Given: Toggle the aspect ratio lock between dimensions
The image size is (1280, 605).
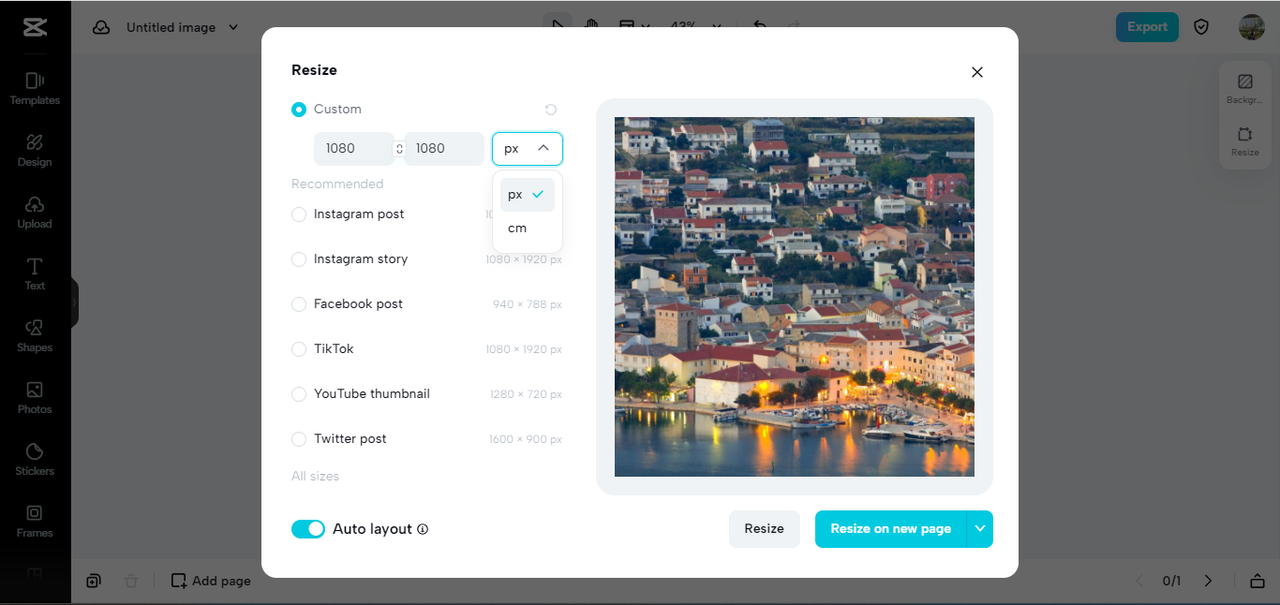Looking at the screenshot, I should point(399,148).
